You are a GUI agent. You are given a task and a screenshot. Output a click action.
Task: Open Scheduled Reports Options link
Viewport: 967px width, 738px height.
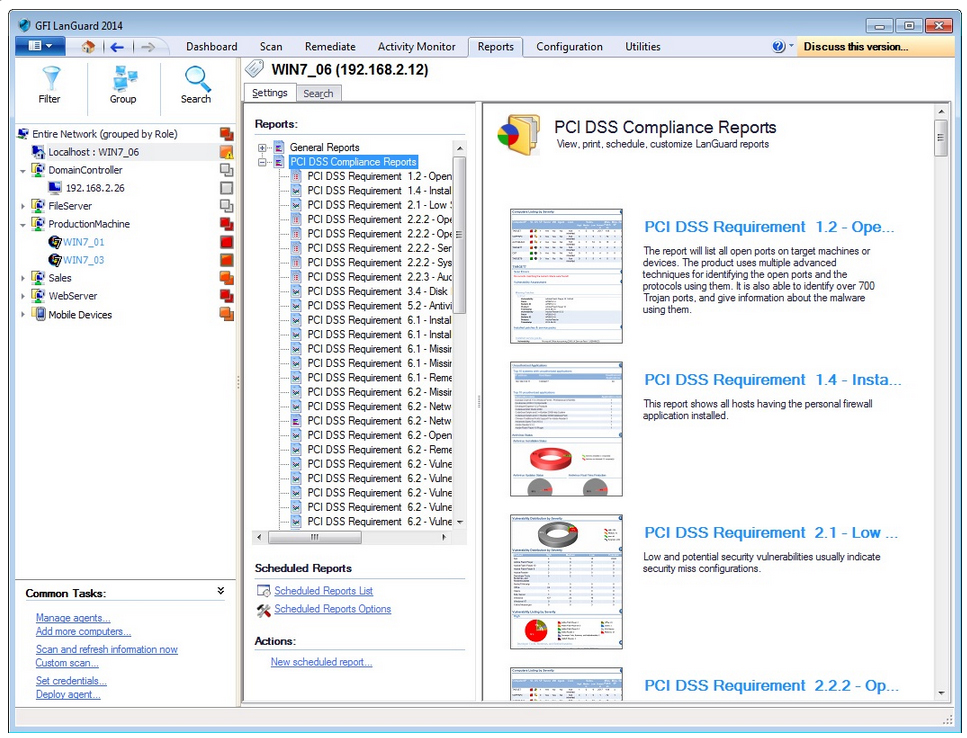tap(332, 609)
